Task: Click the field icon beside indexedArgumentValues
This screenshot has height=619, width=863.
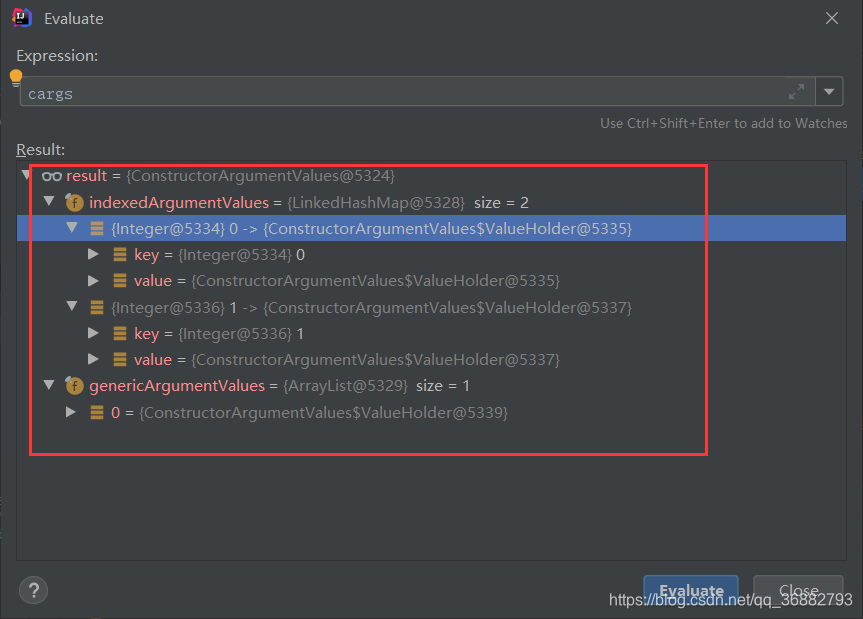Action: pos(74,202)
